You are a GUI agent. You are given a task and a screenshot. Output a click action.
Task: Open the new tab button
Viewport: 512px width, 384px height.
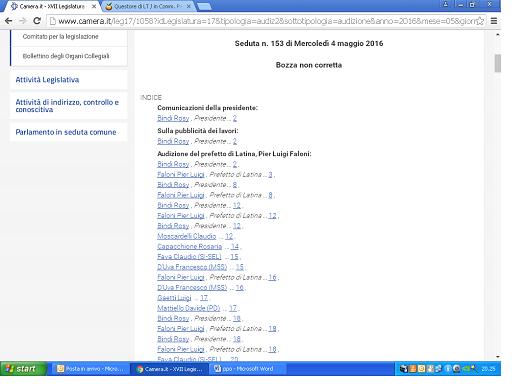coord(204,6)
